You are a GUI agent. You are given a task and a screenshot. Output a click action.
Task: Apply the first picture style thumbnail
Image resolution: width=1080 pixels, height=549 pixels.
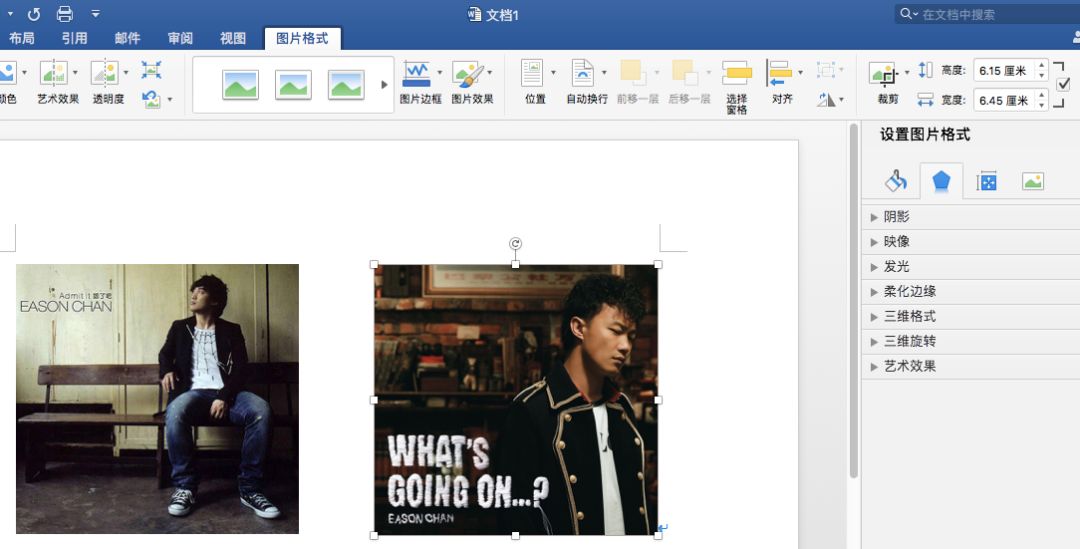point(240,85)
